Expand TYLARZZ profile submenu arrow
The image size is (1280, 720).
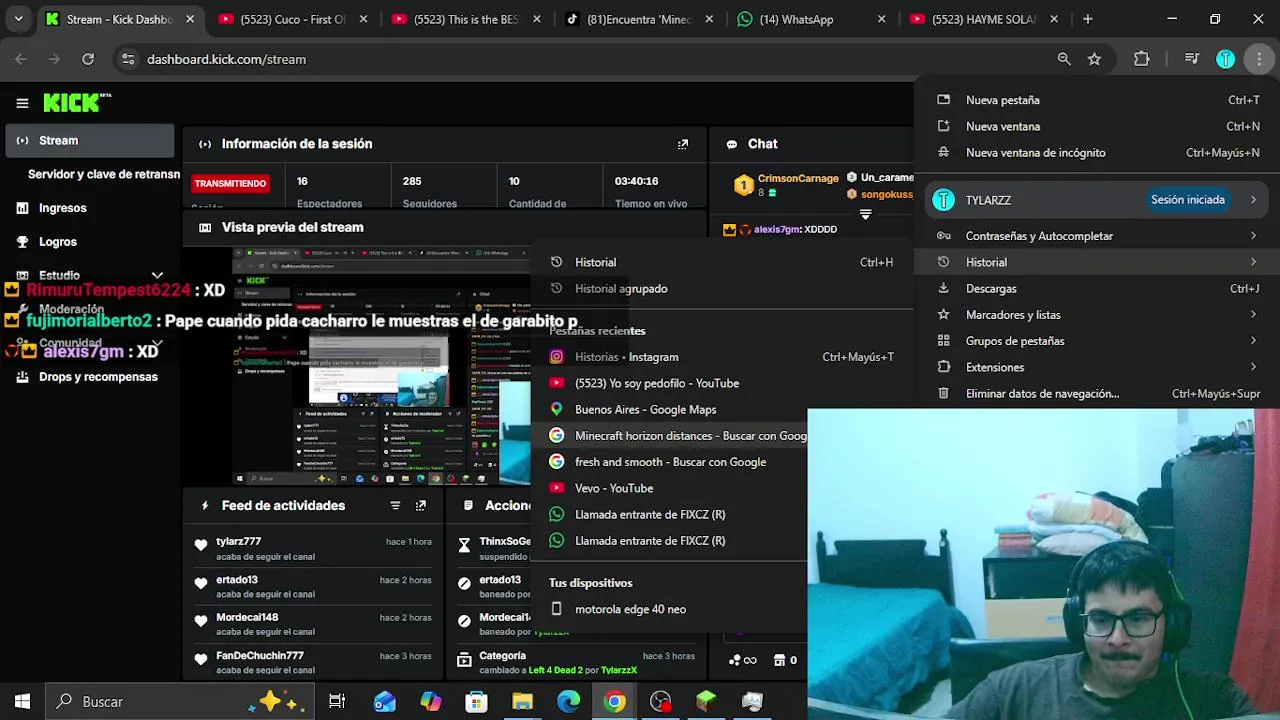pyautogui.click(x=1253, y=200)
